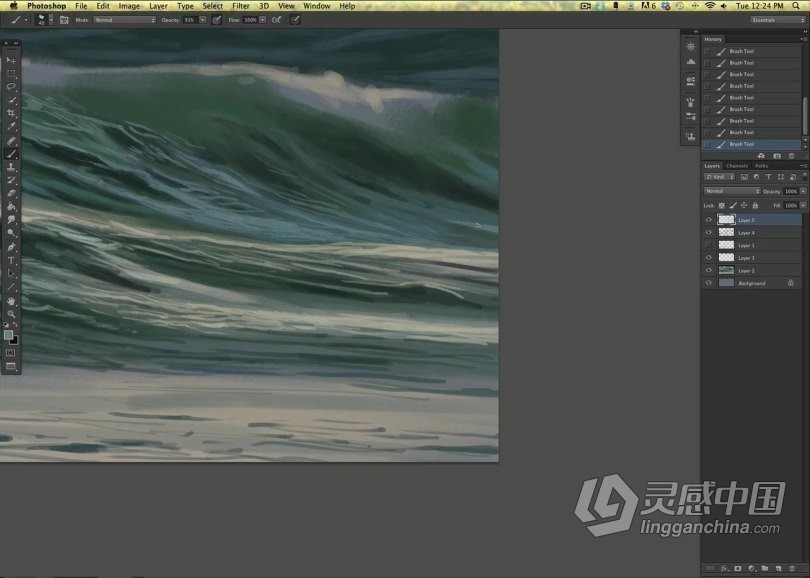Viewport: 810px width, 578px height.
Task: Open the layer Fill dropdown arrow
Action: tap(803, 206)
